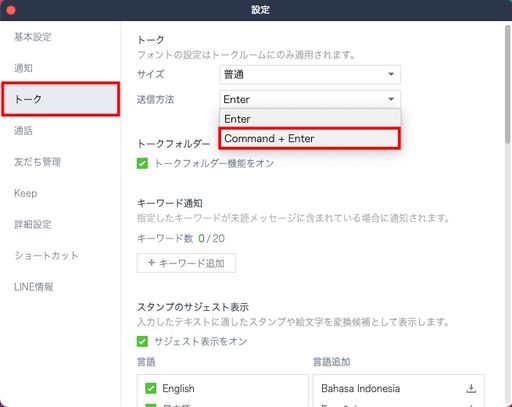
Task: Toggle the サジェスト表示をオン checkbox
Action: 142,341
